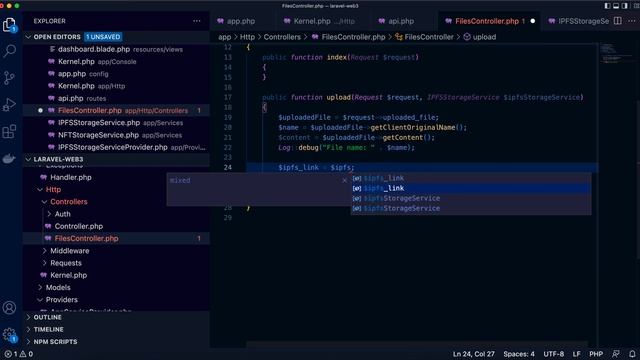Click the feedback icon in status bar
The width and height of the screenshot is (640, 360).
click(x=616, y=354)
